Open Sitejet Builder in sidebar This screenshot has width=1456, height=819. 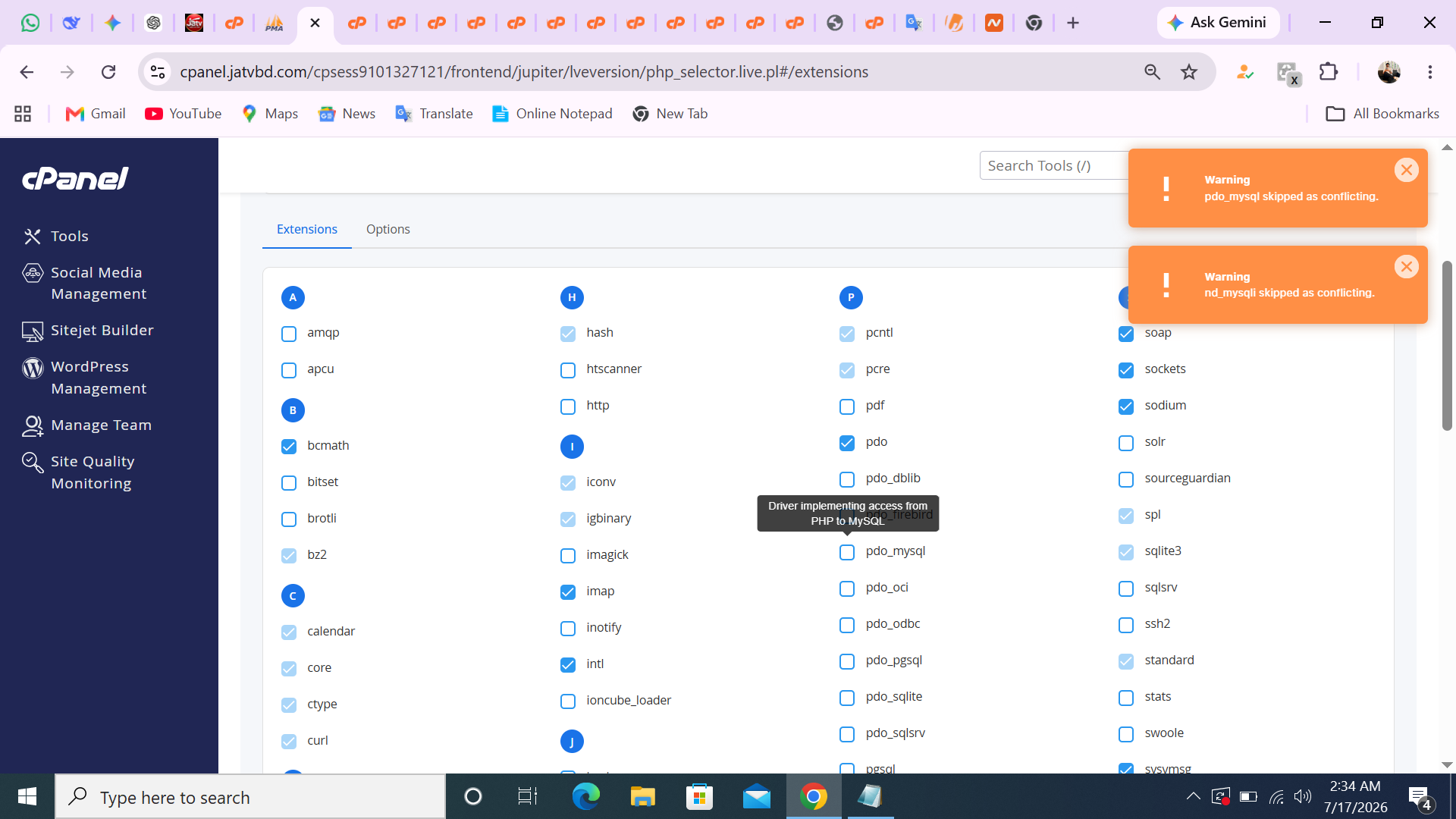(87, 330)
